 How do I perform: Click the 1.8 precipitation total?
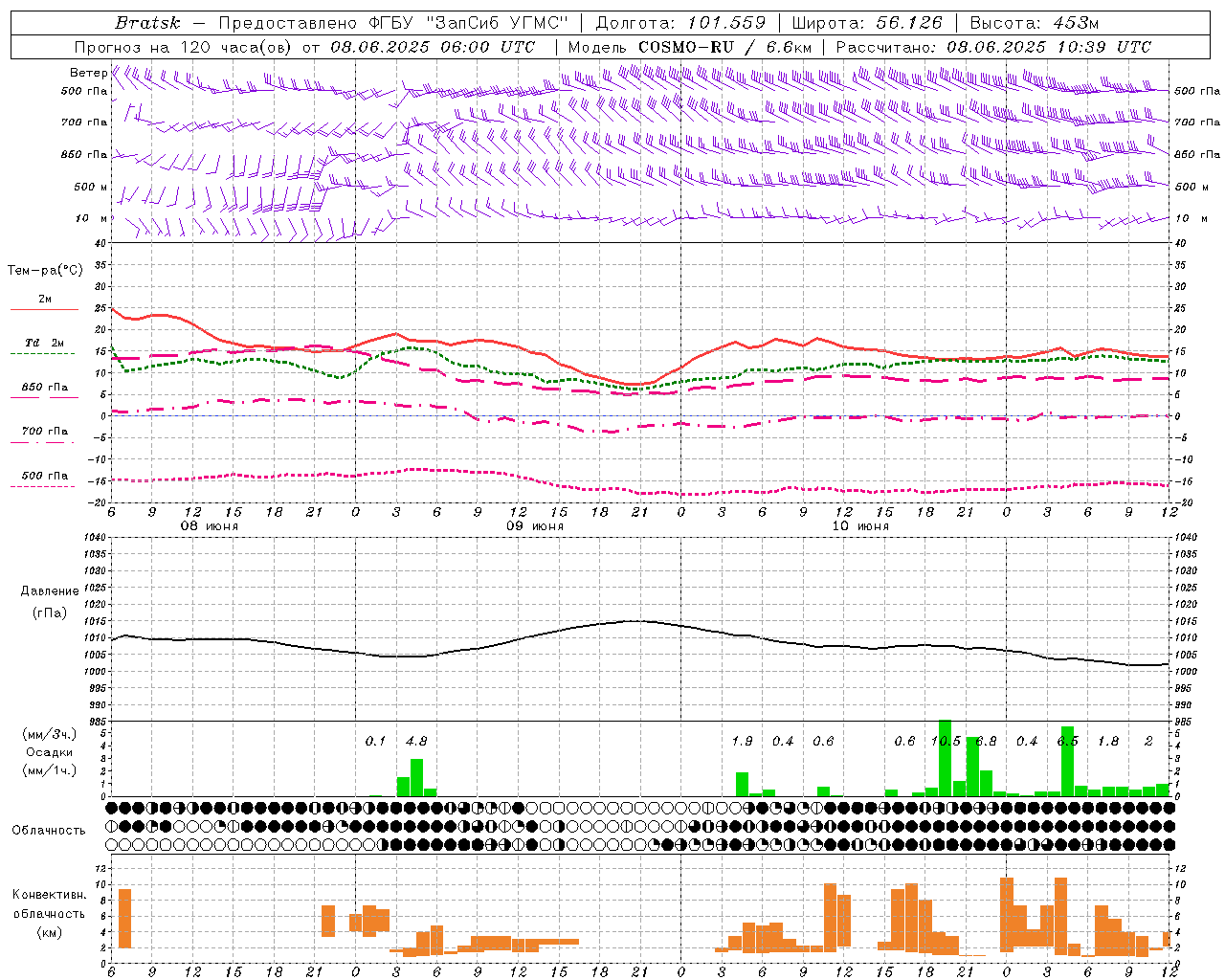click(x=1108, y=742)
